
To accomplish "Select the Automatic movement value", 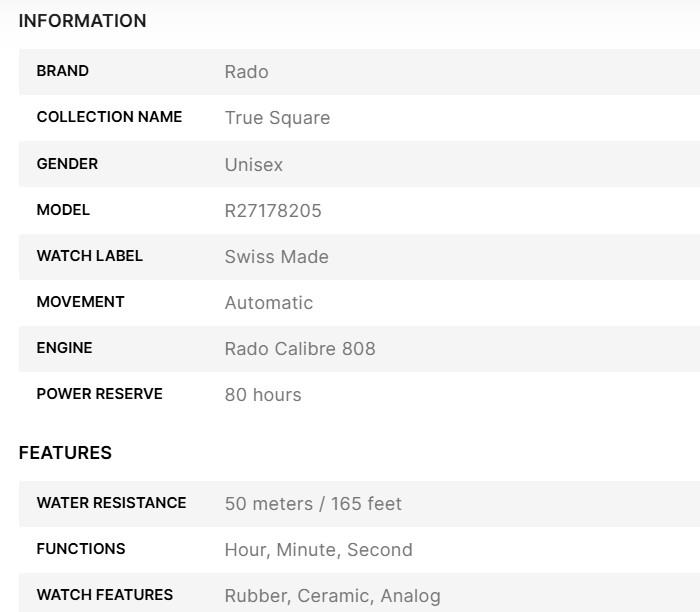I will point(268,303).
